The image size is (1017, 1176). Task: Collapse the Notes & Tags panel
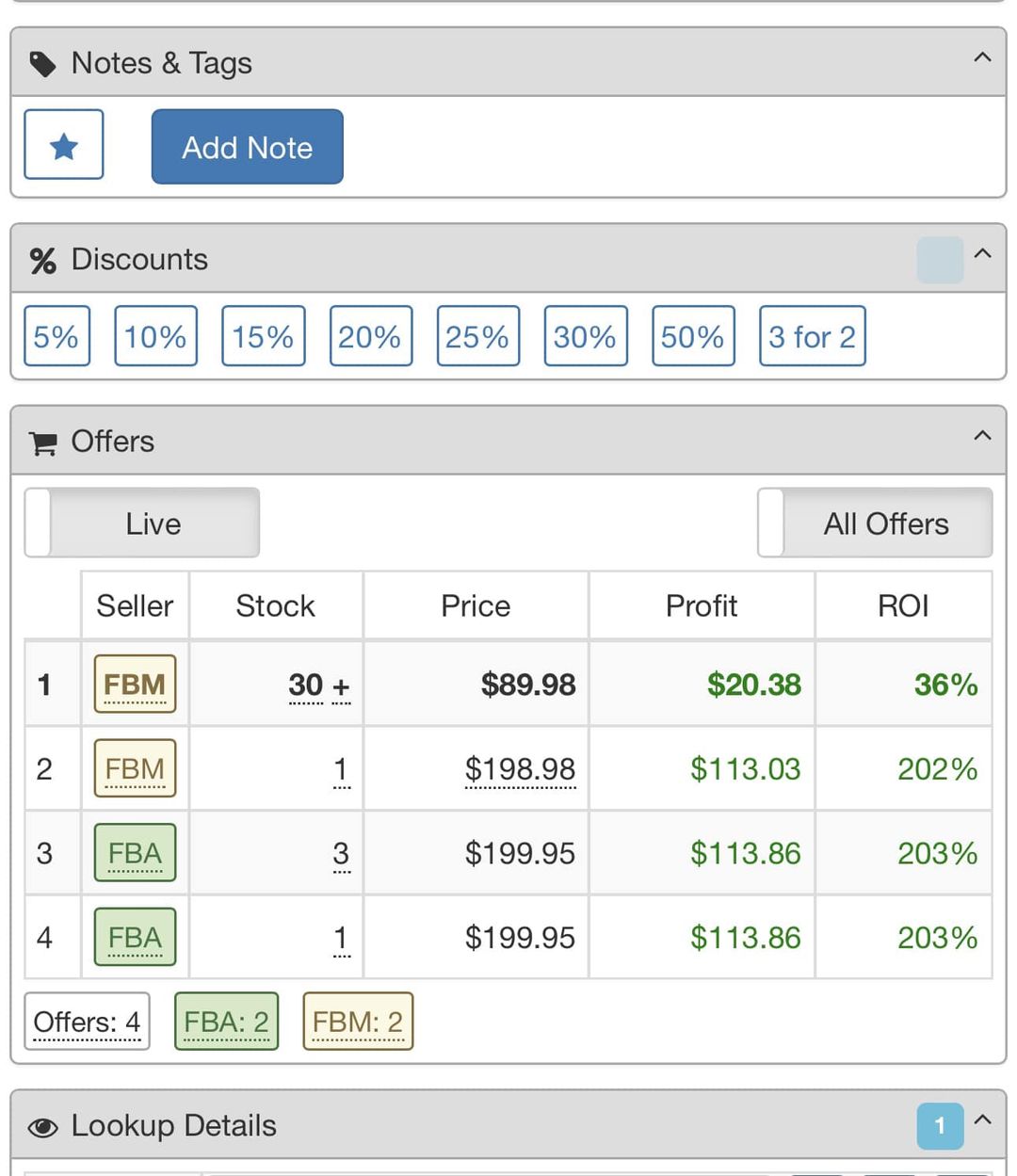(x=982, y=57)
